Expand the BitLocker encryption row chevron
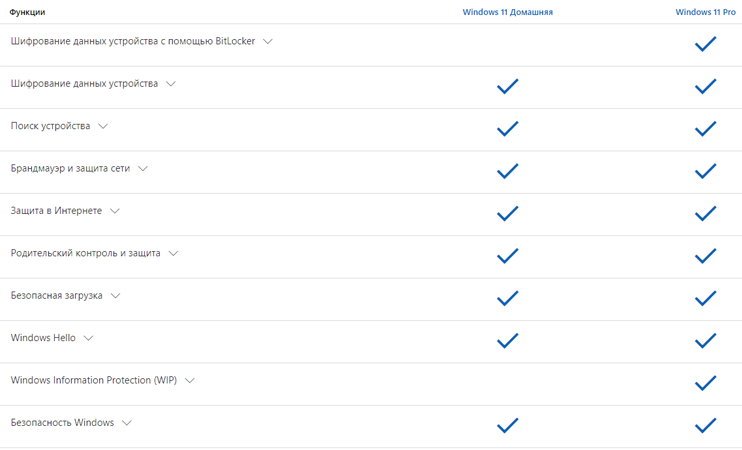Image resolution: width=742 pixels, height=450 pixels. (x=268, y=42)
